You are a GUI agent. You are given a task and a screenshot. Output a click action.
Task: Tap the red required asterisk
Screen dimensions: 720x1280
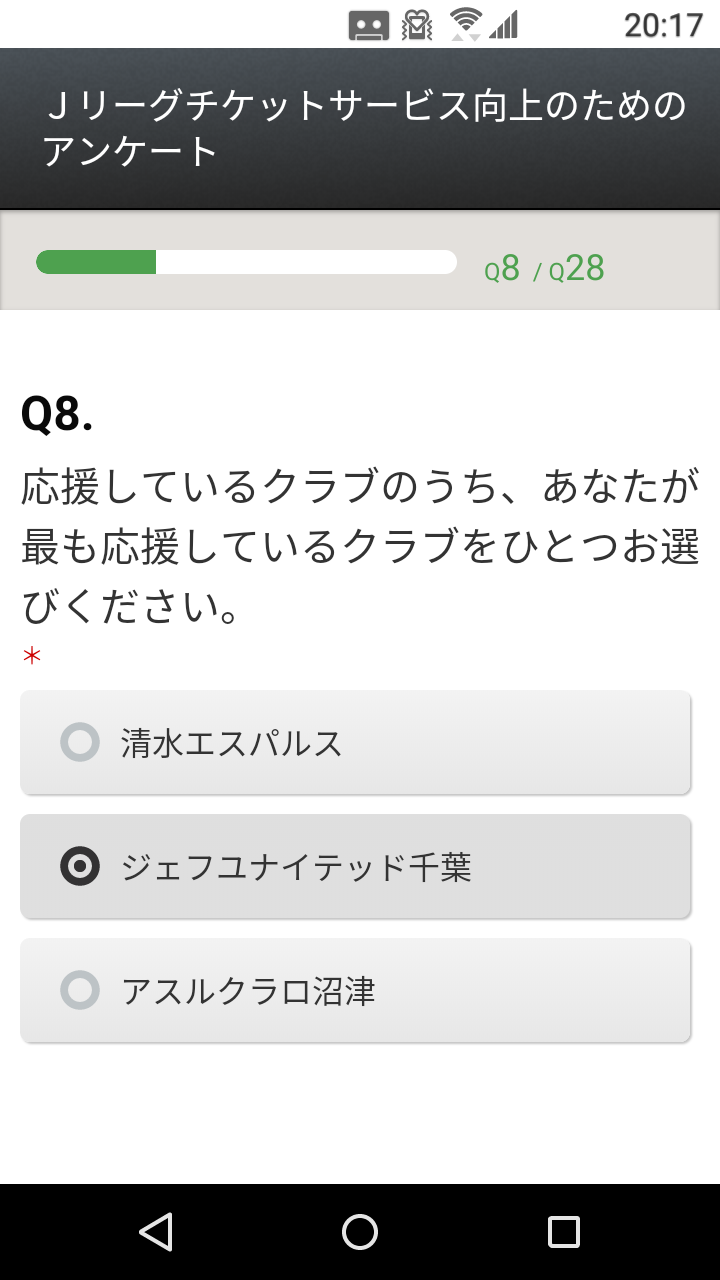click(32, 657)
